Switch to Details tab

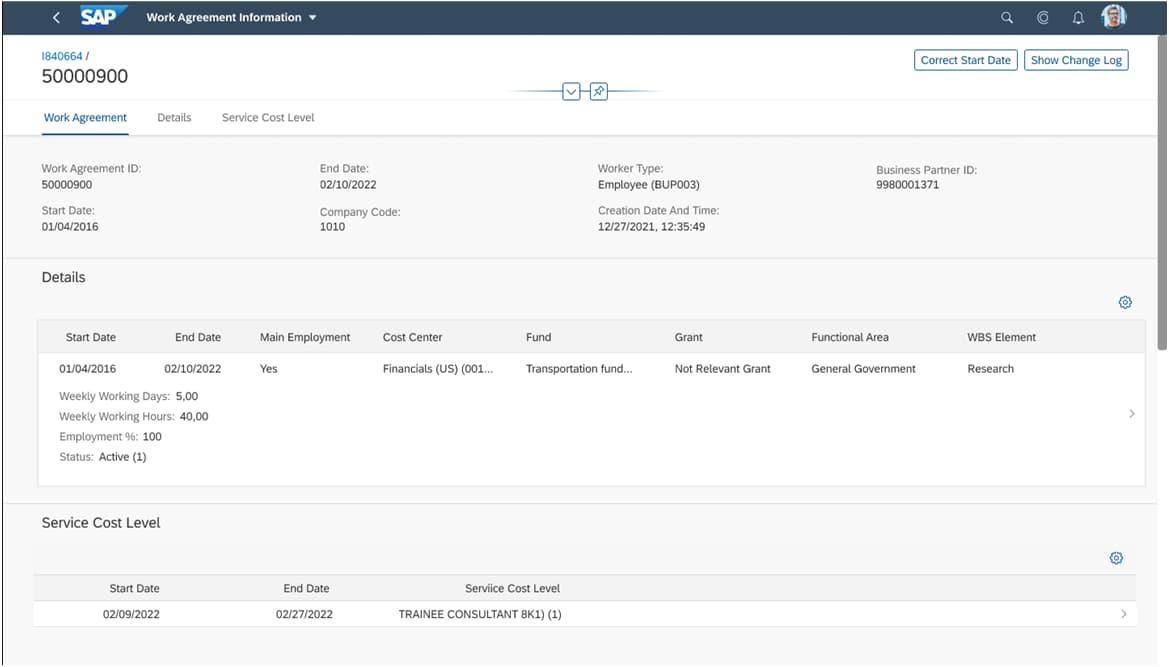point(174,118)
